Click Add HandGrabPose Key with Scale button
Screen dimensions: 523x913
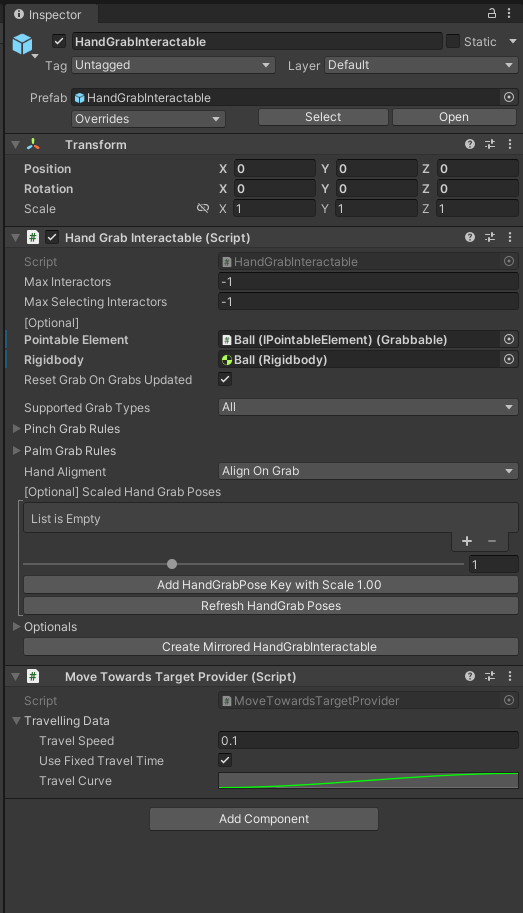[271, 585]
